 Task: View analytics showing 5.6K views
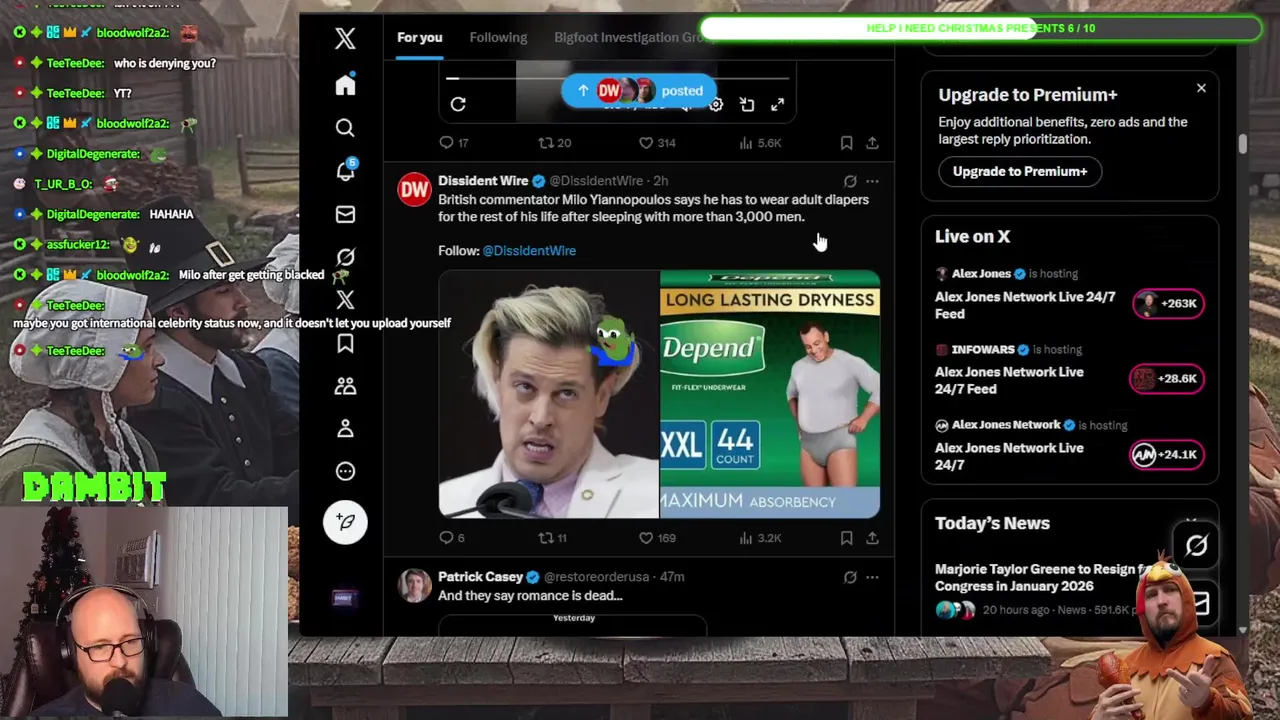point(760,143)
